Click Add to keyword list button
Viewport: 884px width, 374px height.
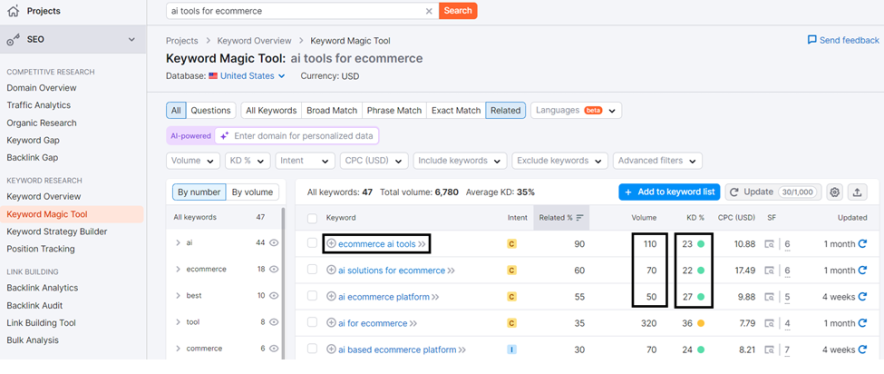[x=669, y=192]
